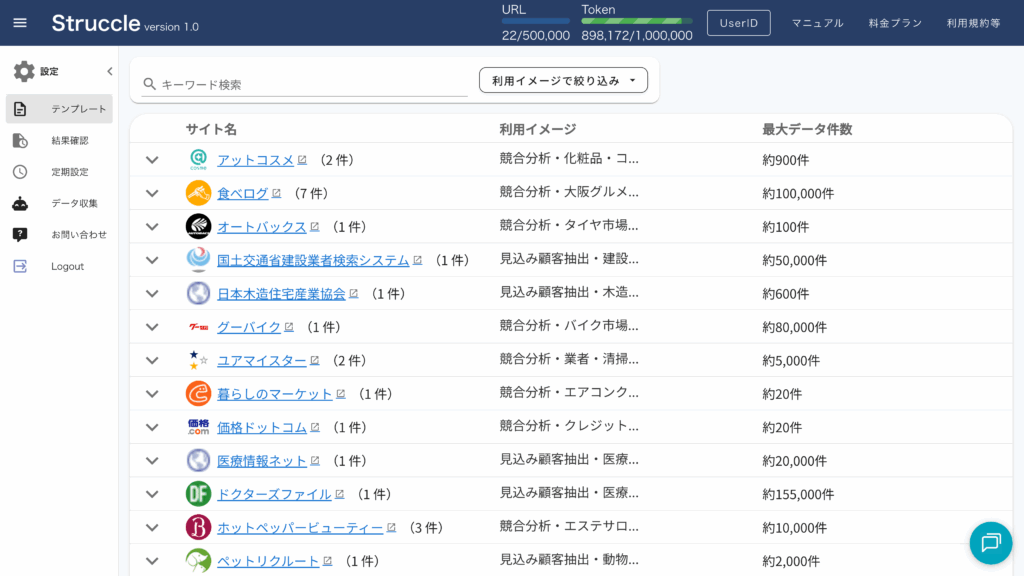Select テンプレート in the sidebar

60,109
